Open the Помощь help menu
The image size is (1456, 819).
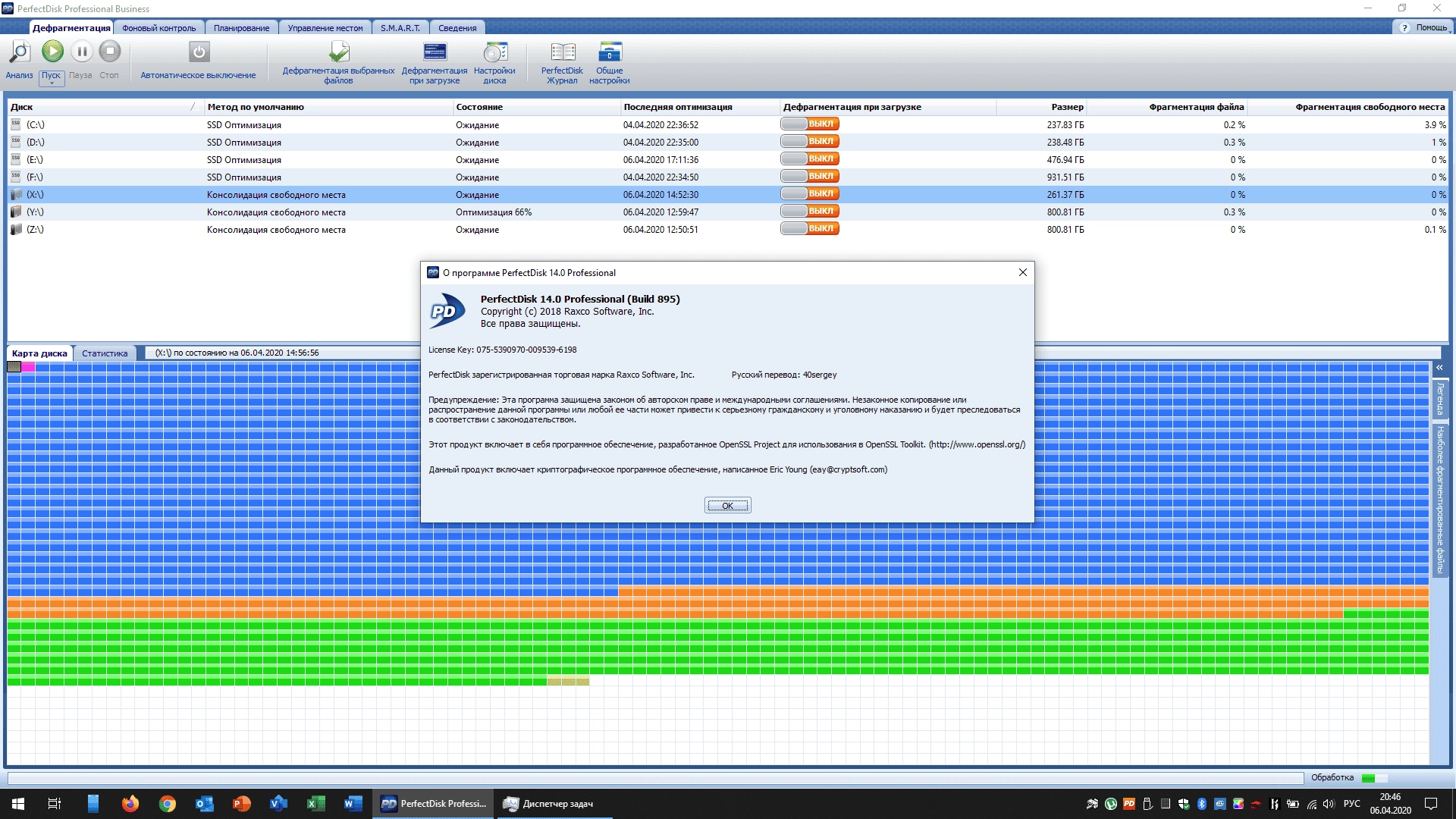(1426, 27)
